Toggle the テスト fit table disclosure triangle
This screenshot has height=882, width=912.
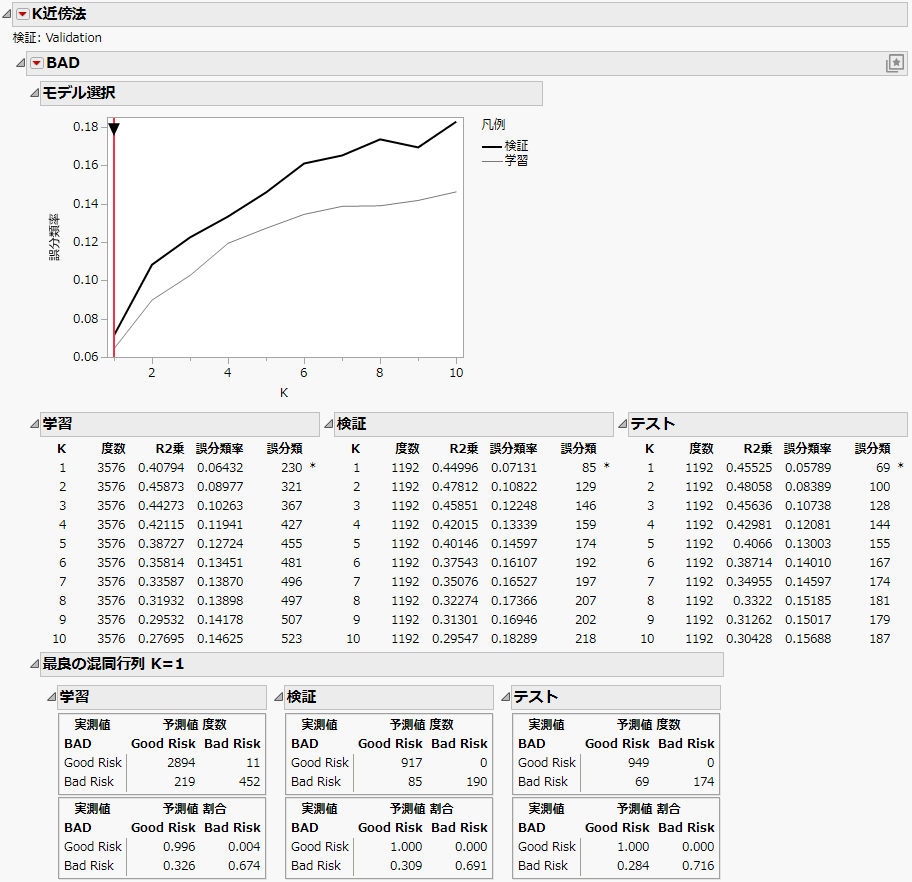(622, 425)
